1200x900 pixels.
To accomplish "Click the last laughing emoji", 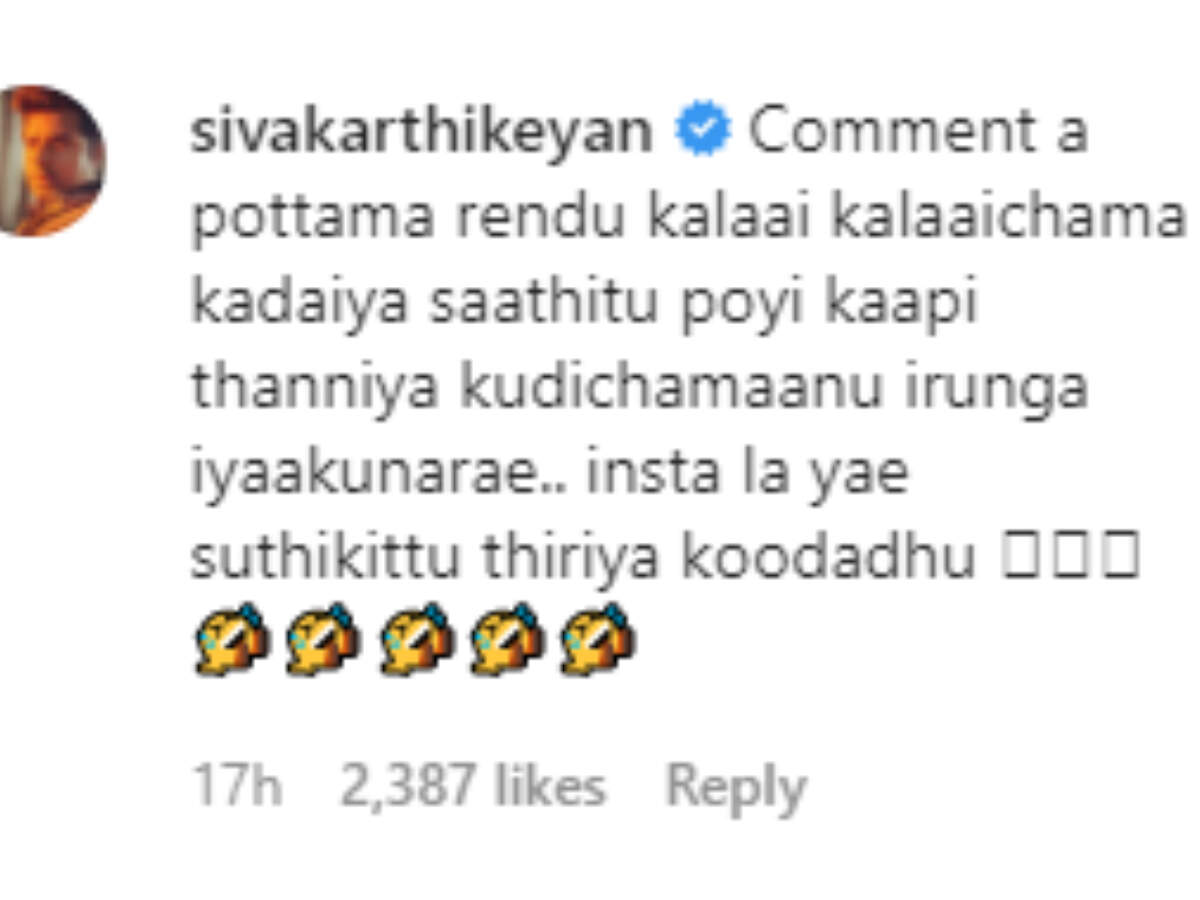I will point(599,641).
